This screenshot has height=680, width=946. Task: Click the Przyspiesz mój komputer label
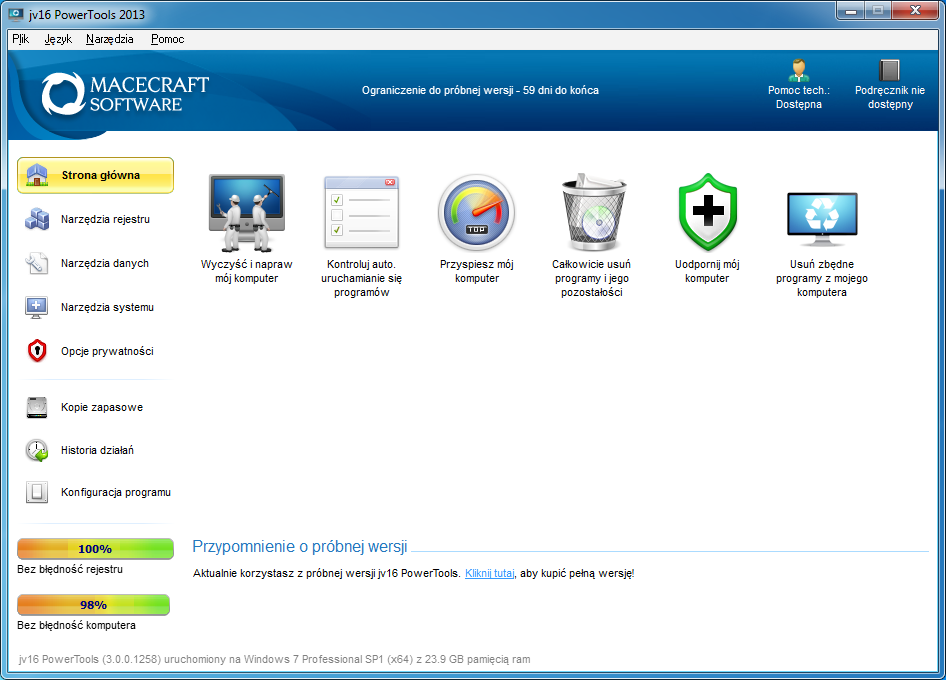pos(477,272)
